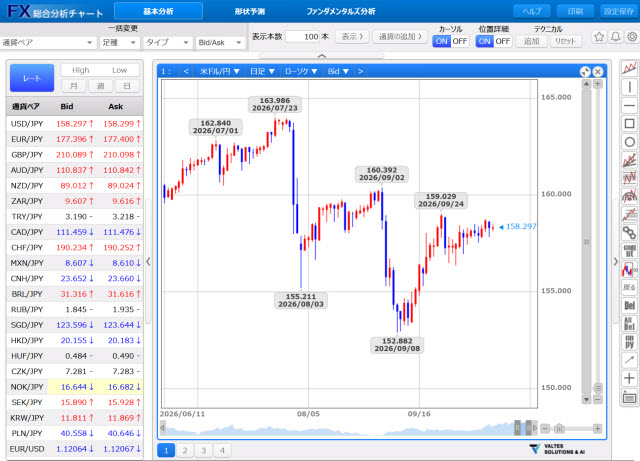Select the rectangle drawing tool

click(x=629, y=123)
